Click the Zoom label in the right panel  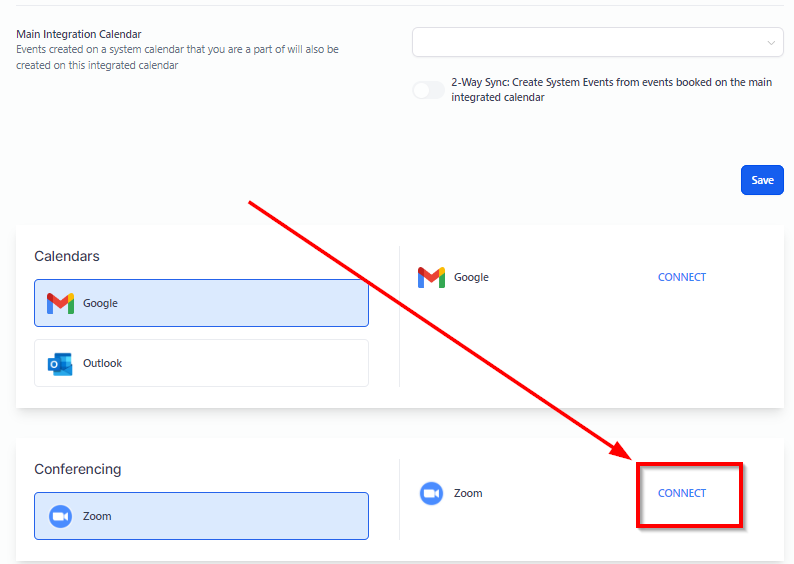coord(468,493)
